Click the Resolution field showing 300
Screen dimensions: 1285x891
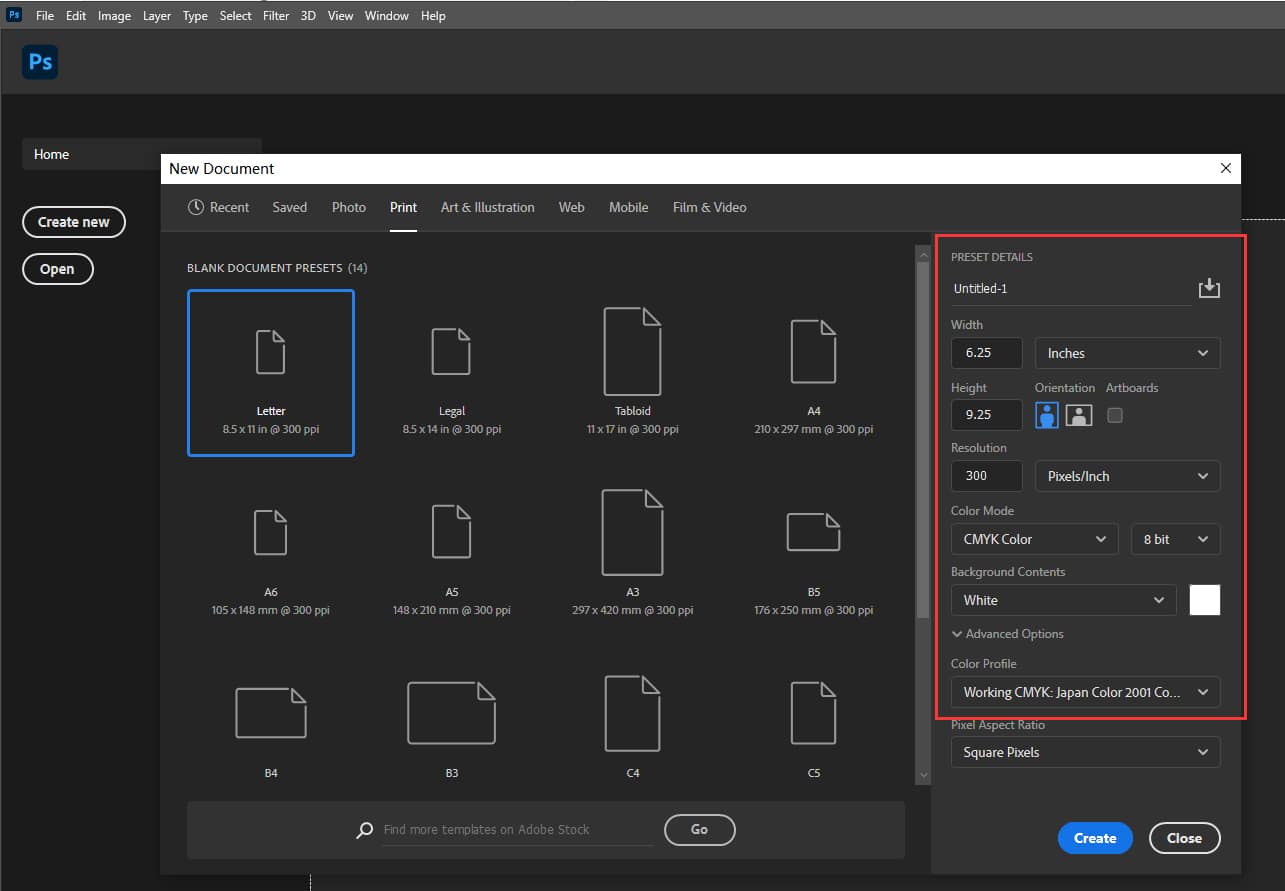[x=987, y=476]
